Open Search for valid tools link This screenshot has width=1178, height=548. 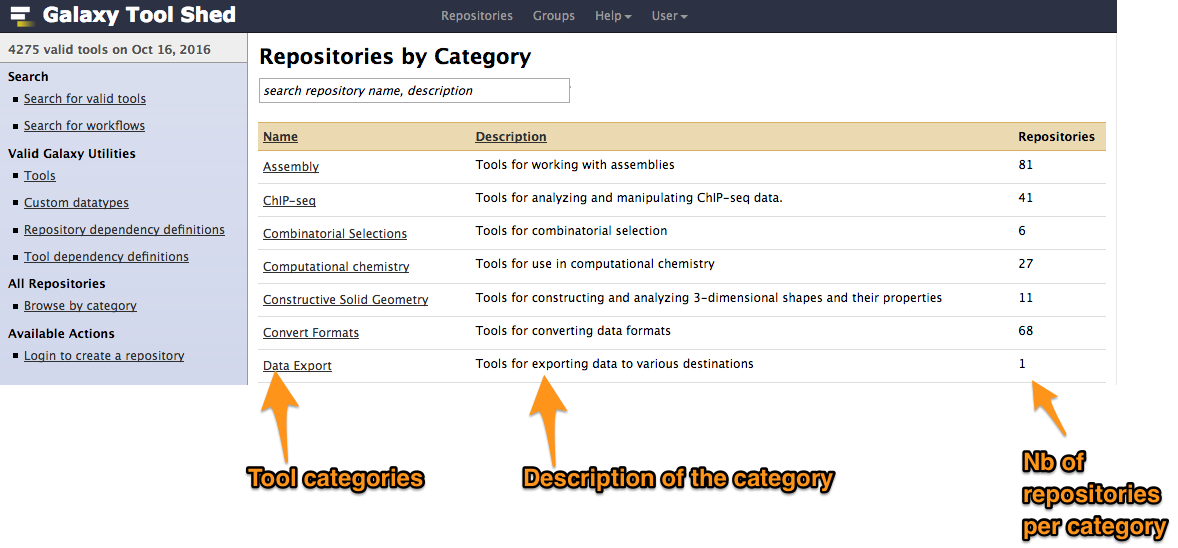point(85,98)
